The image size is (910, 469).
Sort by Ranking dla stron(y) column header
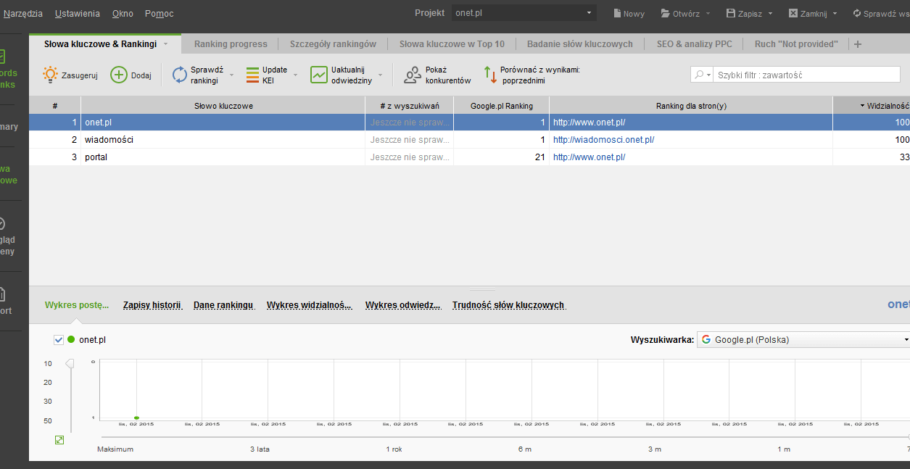tap(691, 106)
